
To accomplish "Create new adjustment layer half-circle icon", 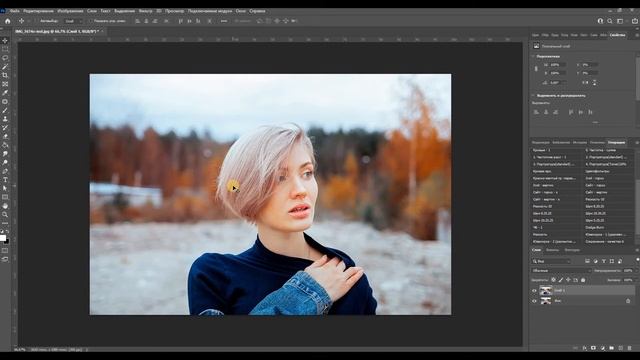I will (x=602, y=348).
